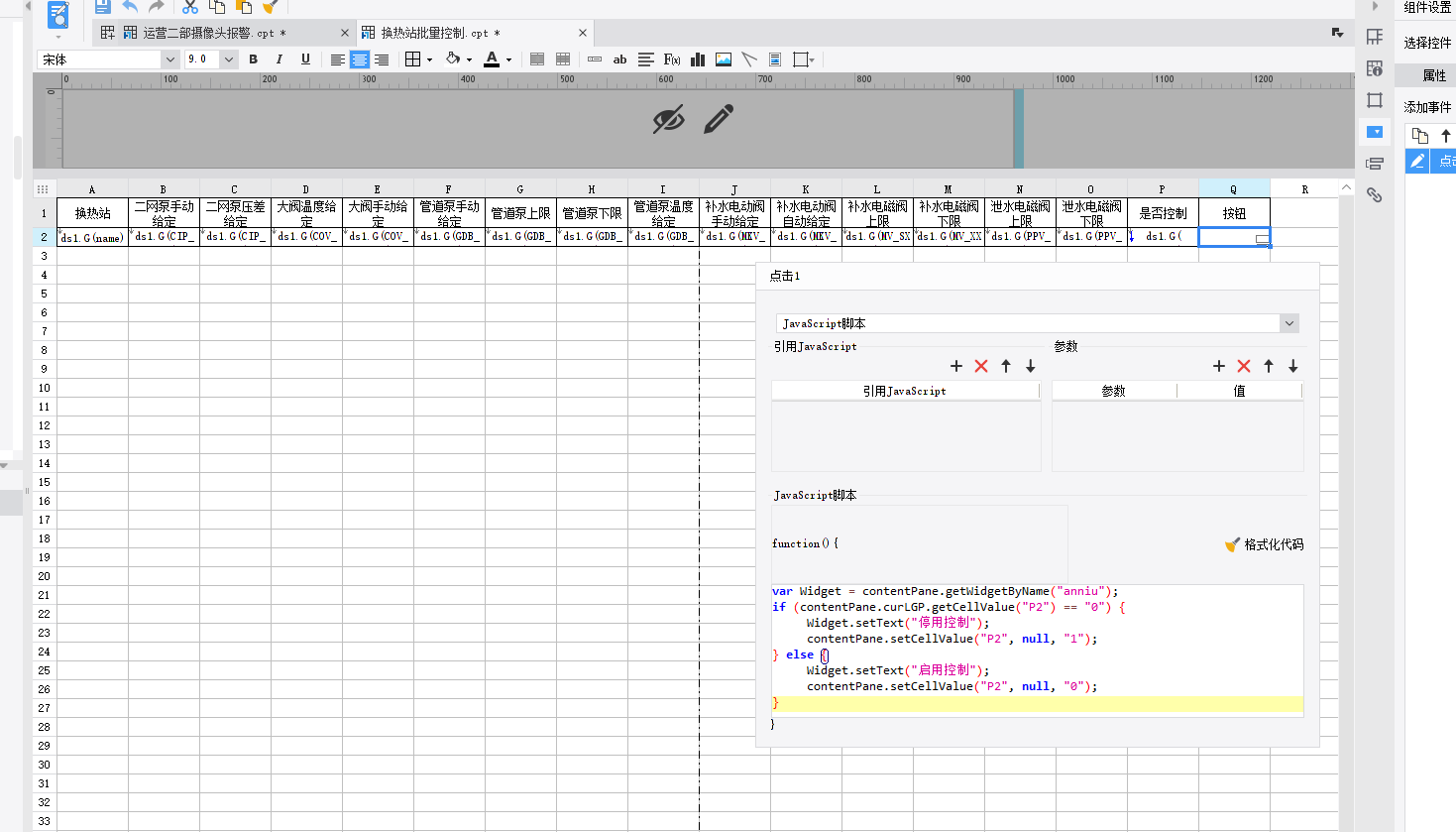Click into the JavaScript code editor area
Image resolution: width=1456 pixels, height=832 pixels.
[x=1038, y=649]
